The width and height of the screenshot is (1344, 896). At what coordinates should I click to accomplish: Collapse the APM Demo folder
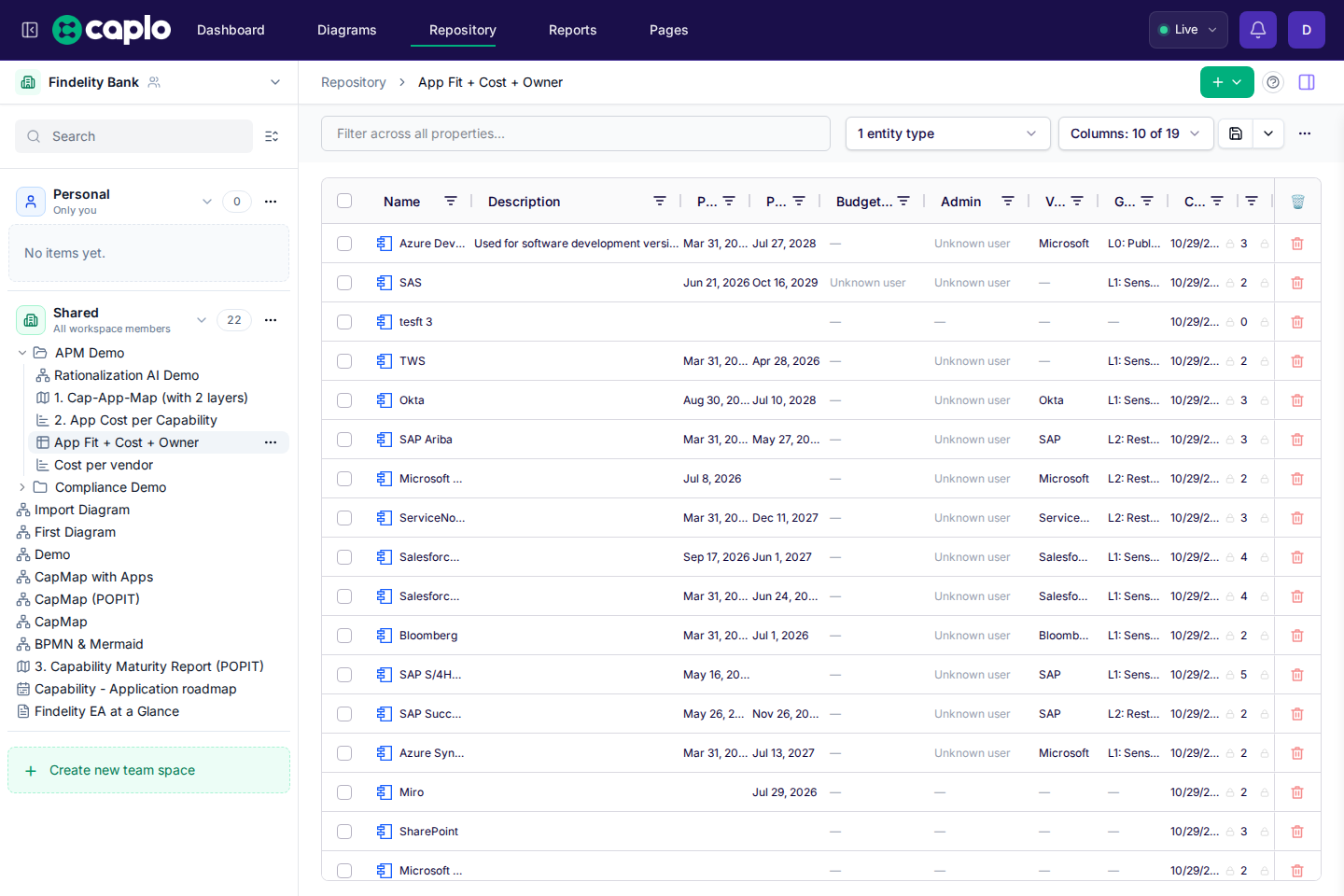[22, 353]
